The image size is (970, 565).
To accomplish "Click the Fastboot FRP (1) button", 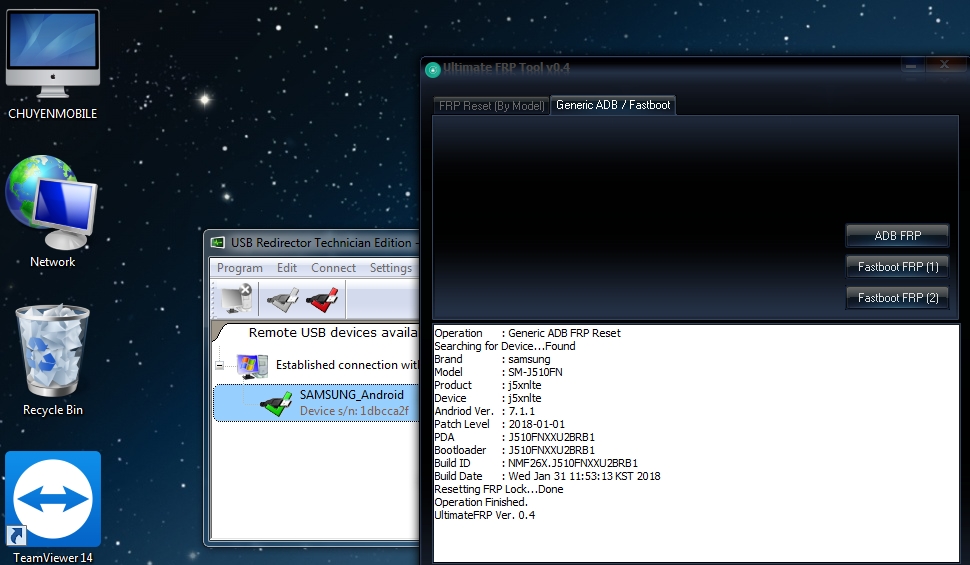I will [897, 267].
